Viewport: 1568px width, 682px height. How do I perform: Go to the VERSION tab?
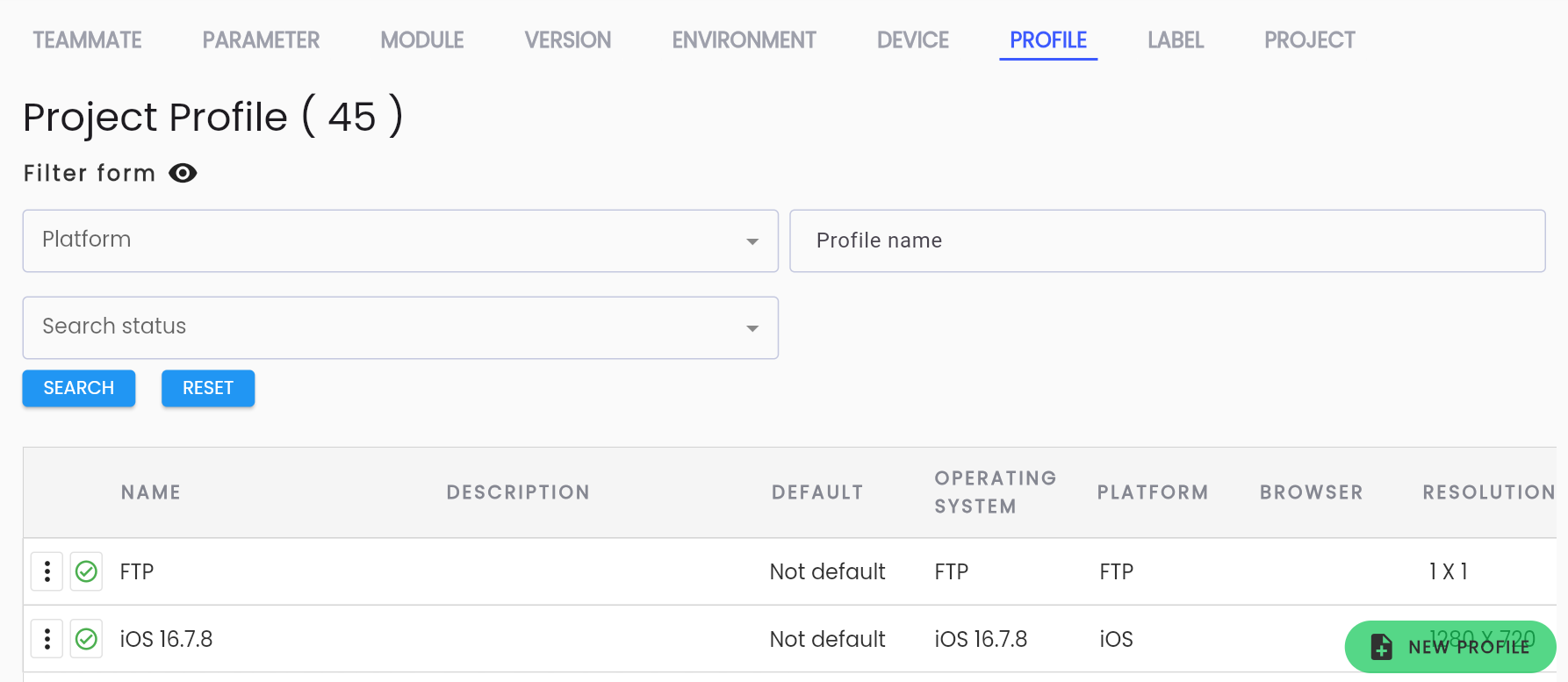point(568,40)
